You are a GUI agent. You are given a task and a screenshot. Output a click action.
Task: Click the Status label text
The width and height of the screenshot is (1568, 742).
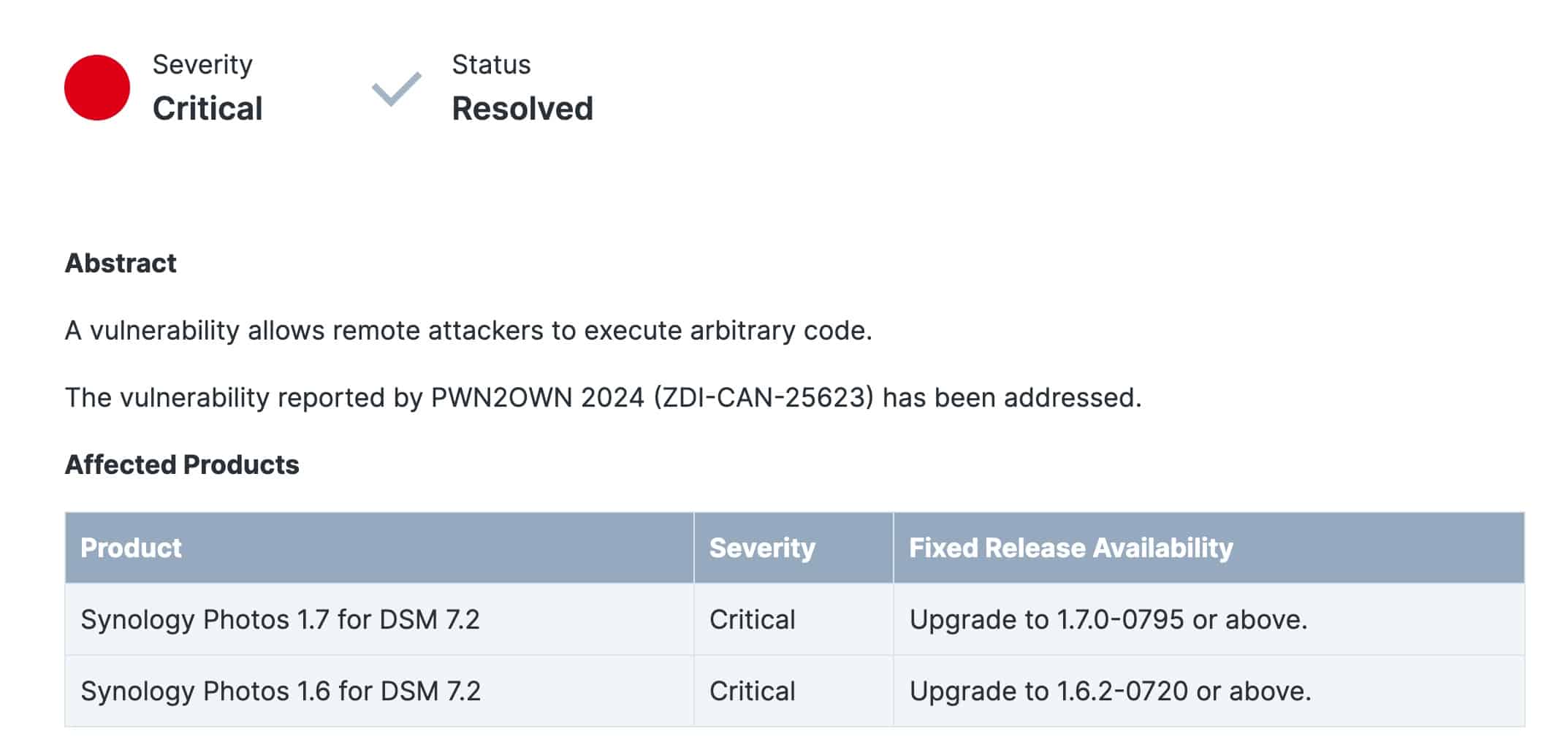[x=491, y=64]
